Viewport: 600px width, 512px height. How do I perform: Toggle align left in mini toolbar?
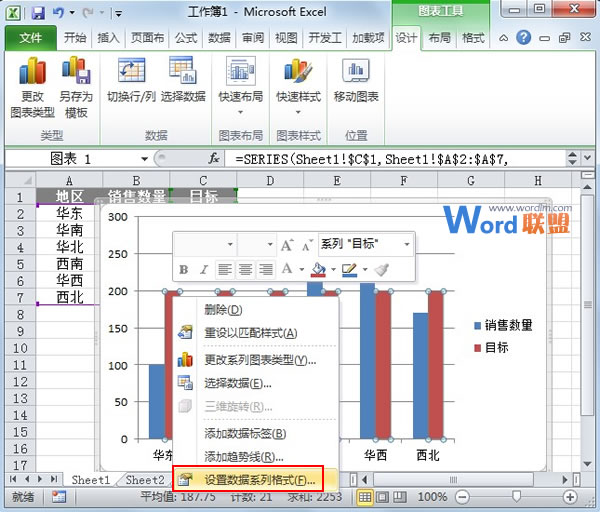[x=225, y=270]
